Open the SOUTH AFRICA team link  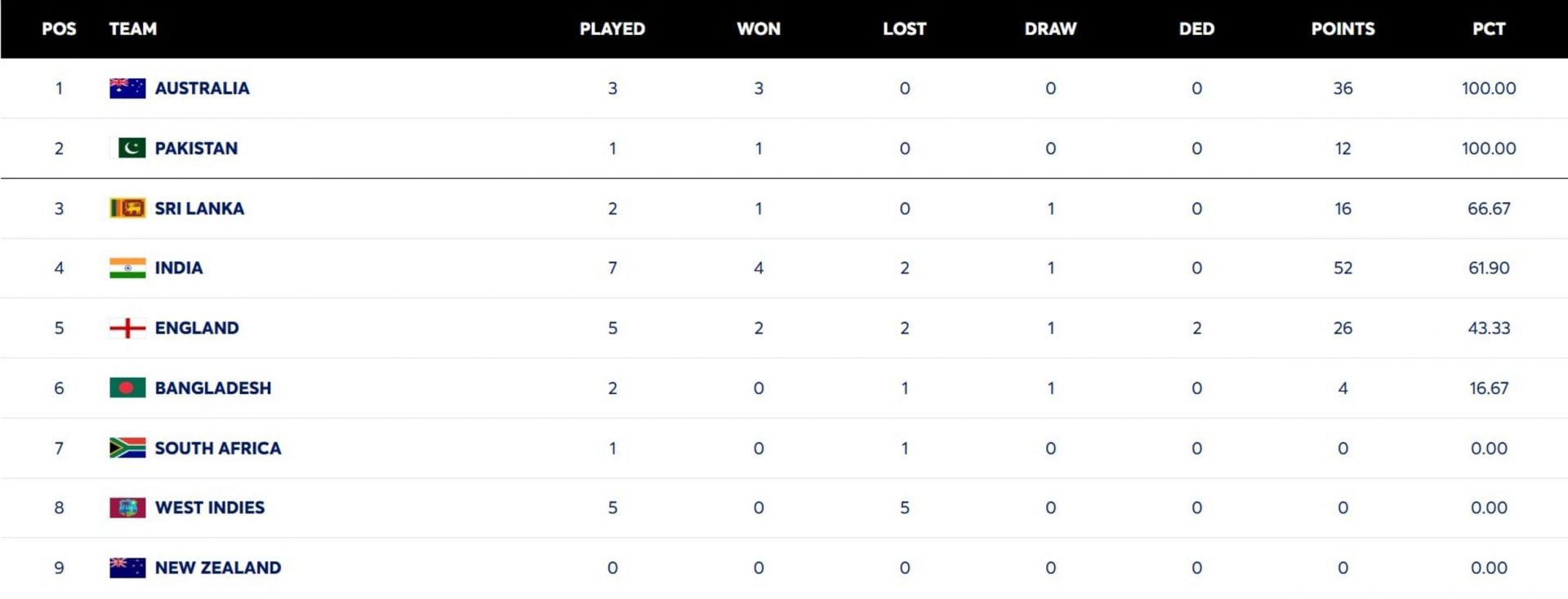[217, 448]
